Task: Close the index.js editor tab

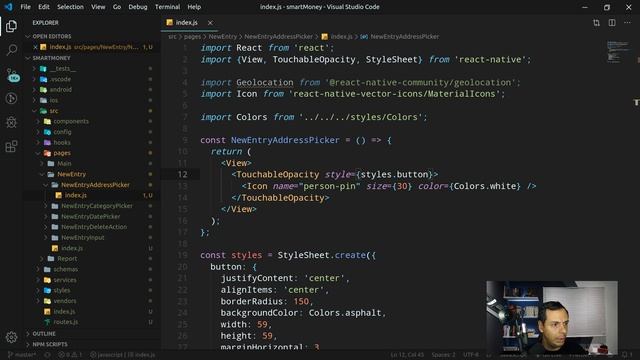Action: (210, 23)
